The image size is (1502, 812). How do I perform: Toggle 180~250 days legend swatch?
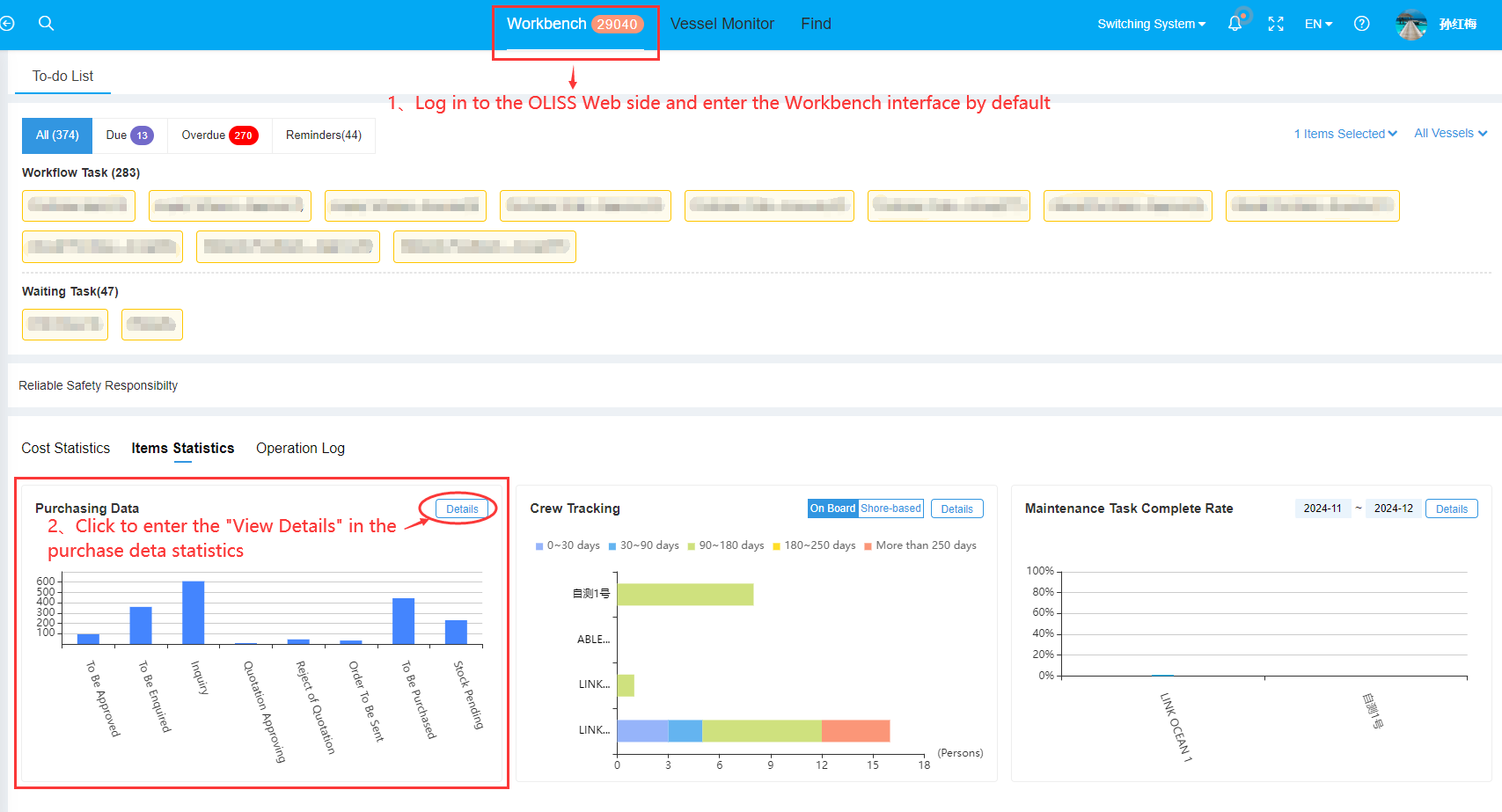coord(777,546)
